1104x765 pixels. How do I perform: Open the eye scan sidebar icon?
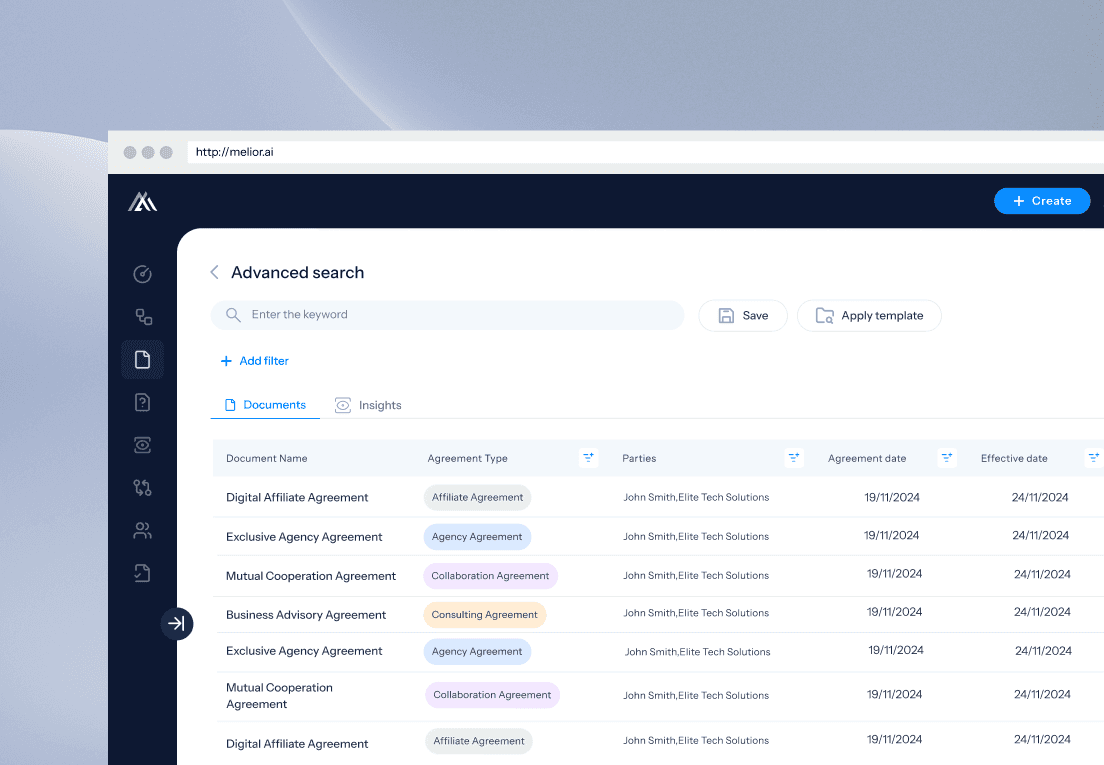point(142,445)
